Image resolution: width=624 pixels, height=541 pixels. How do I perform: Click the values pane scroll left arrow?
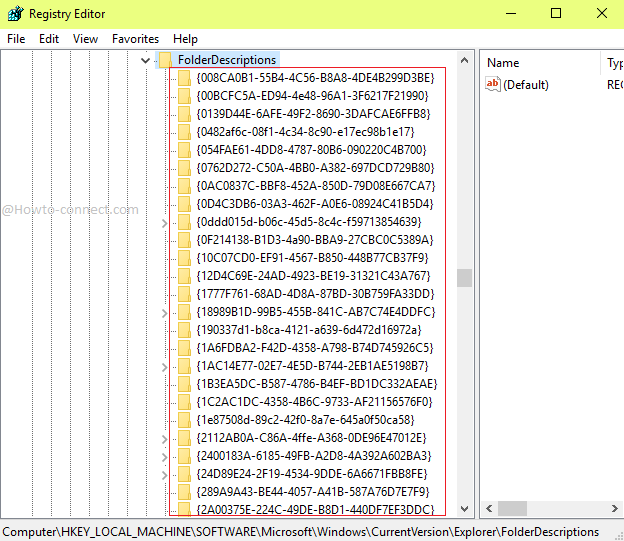coord(489,508)
